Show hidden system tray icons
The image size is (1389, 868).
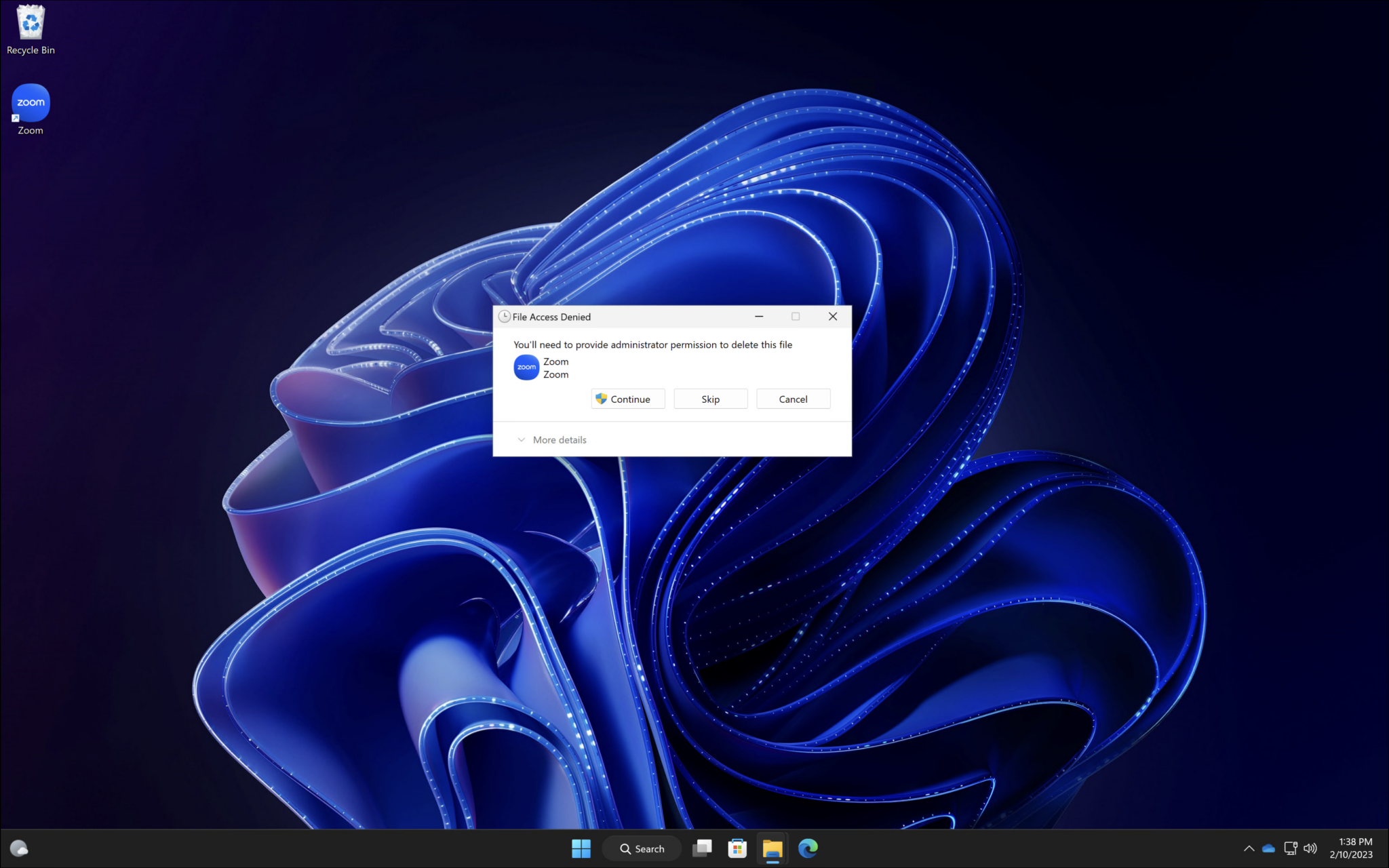[1249, 848]
